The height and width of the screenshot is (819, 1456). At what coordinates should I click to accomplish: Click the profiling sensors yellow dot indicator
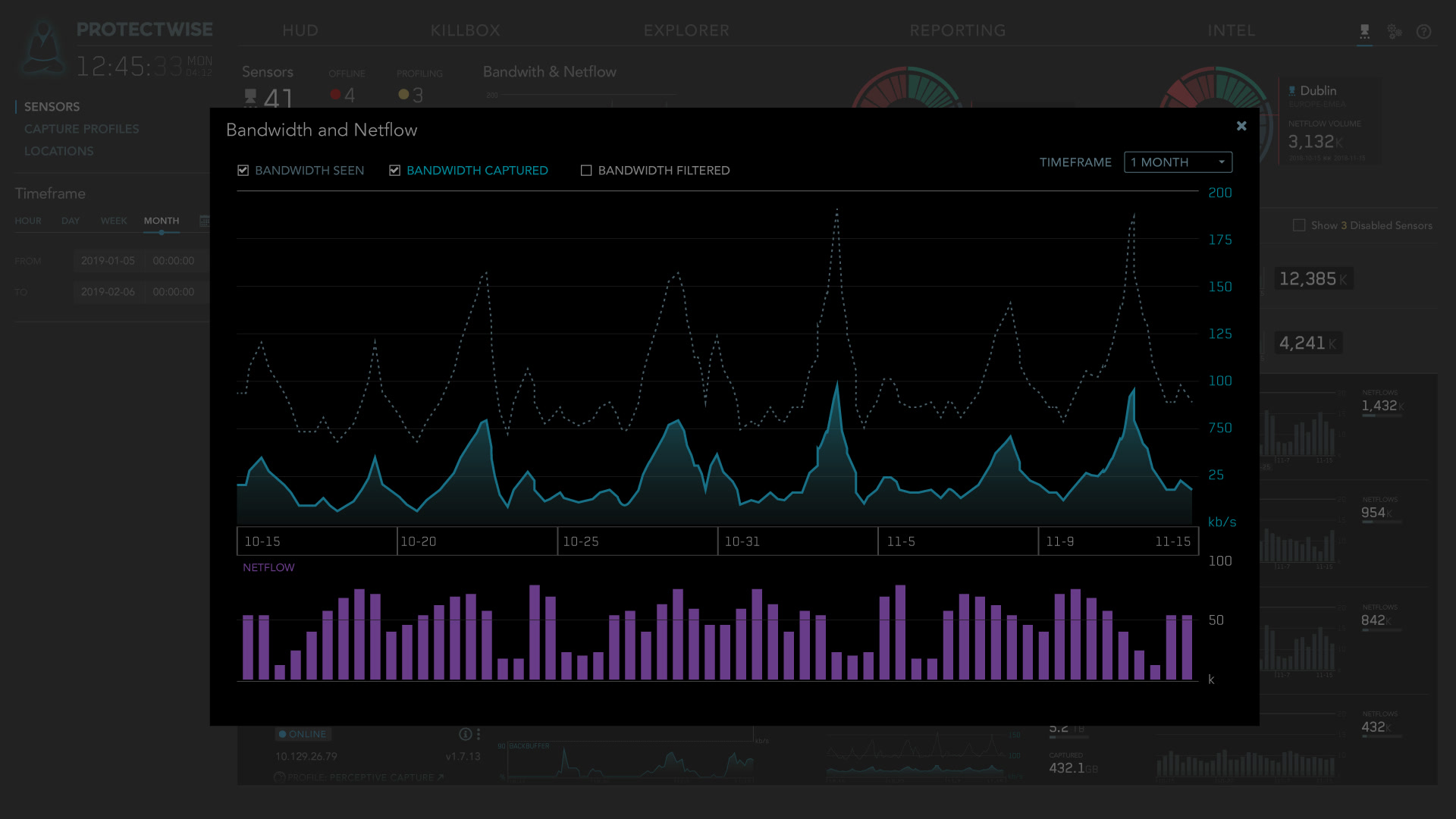point(403,95)
